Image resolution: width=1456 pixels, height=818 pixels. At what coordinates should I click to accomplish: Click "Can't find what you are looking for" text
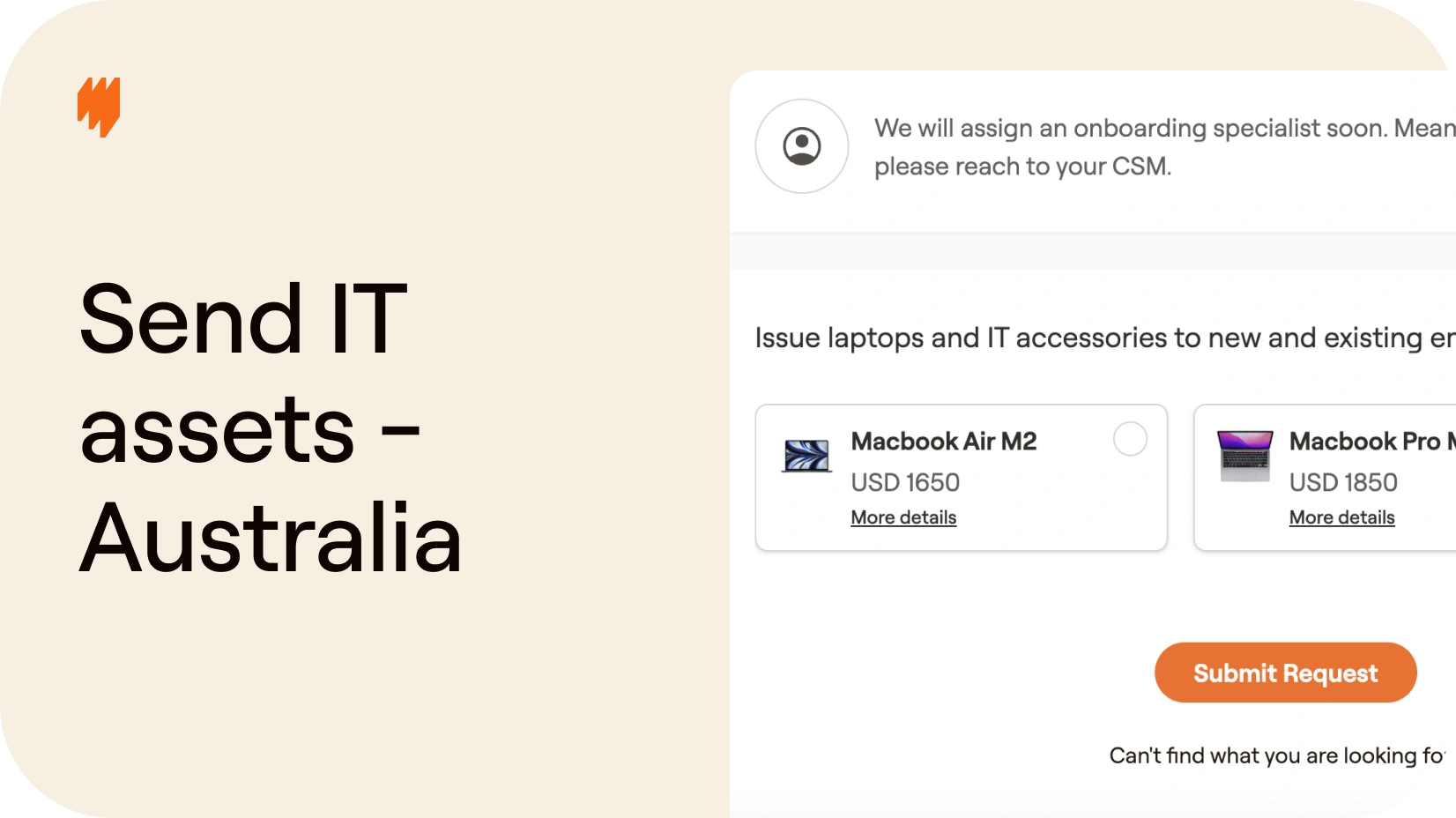[x=1278, y=755]
